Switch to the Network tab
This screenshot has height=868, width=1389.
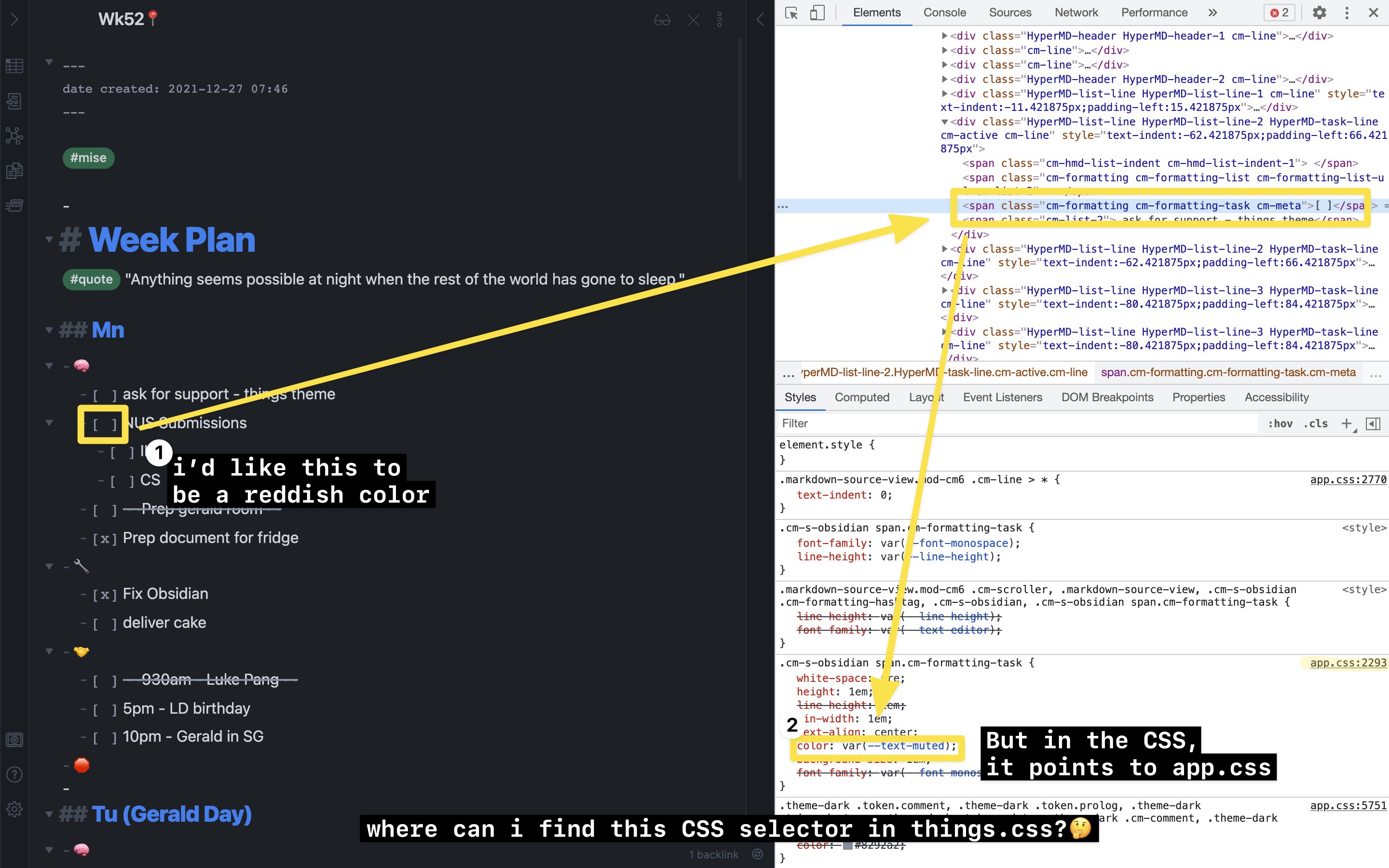[1076, 13]
